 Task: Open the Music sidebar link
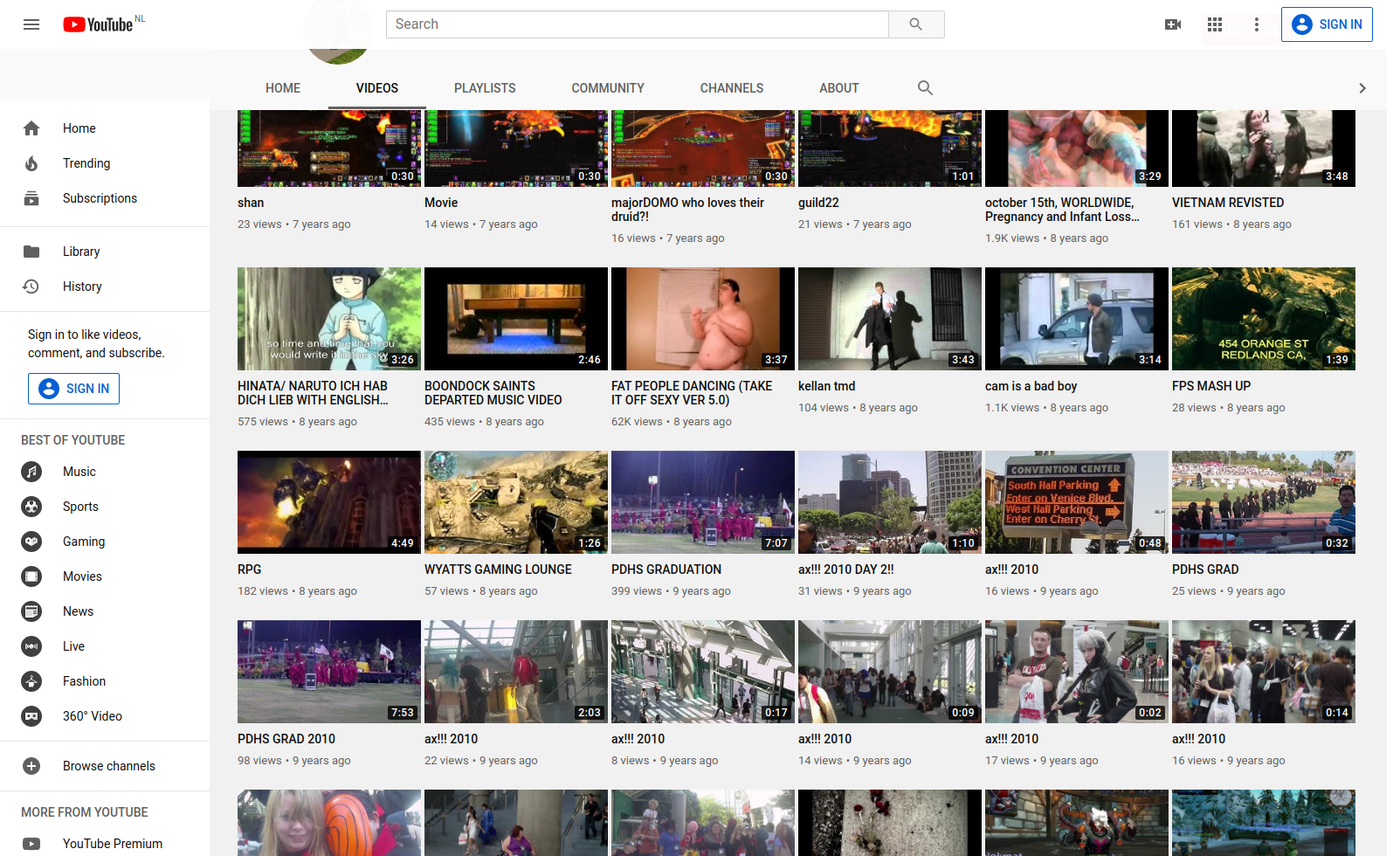point(105,472)
